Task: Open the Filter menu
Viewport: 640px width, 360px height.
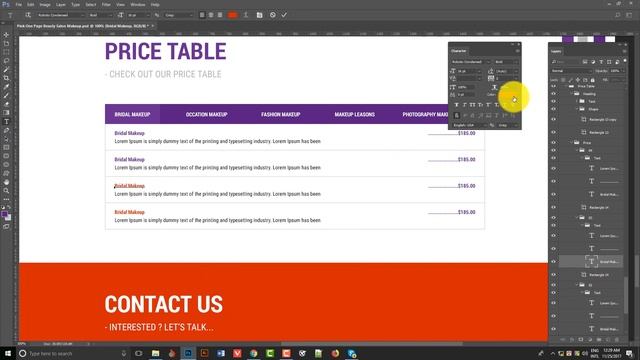Action: [x=106, y=4]
